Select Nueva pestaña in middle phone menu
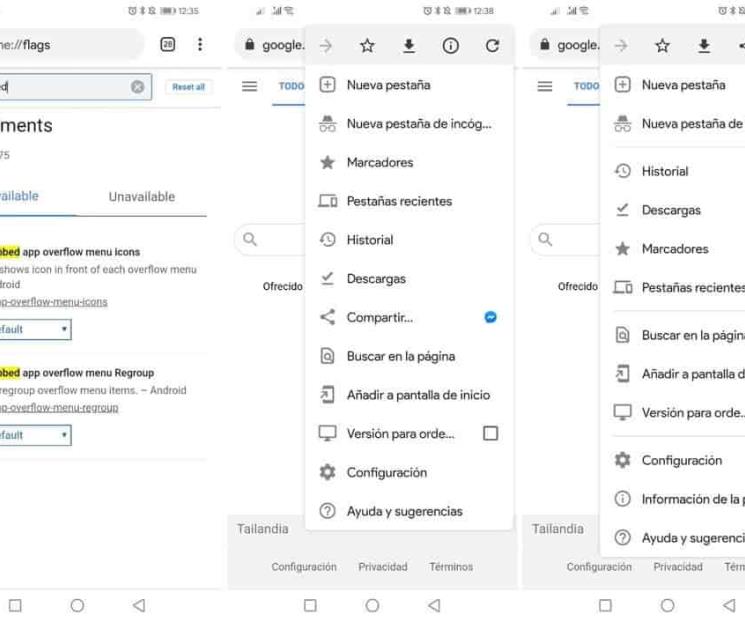This screenshot has height=622, width=745. pyautogui.click(x=409, y=85)
